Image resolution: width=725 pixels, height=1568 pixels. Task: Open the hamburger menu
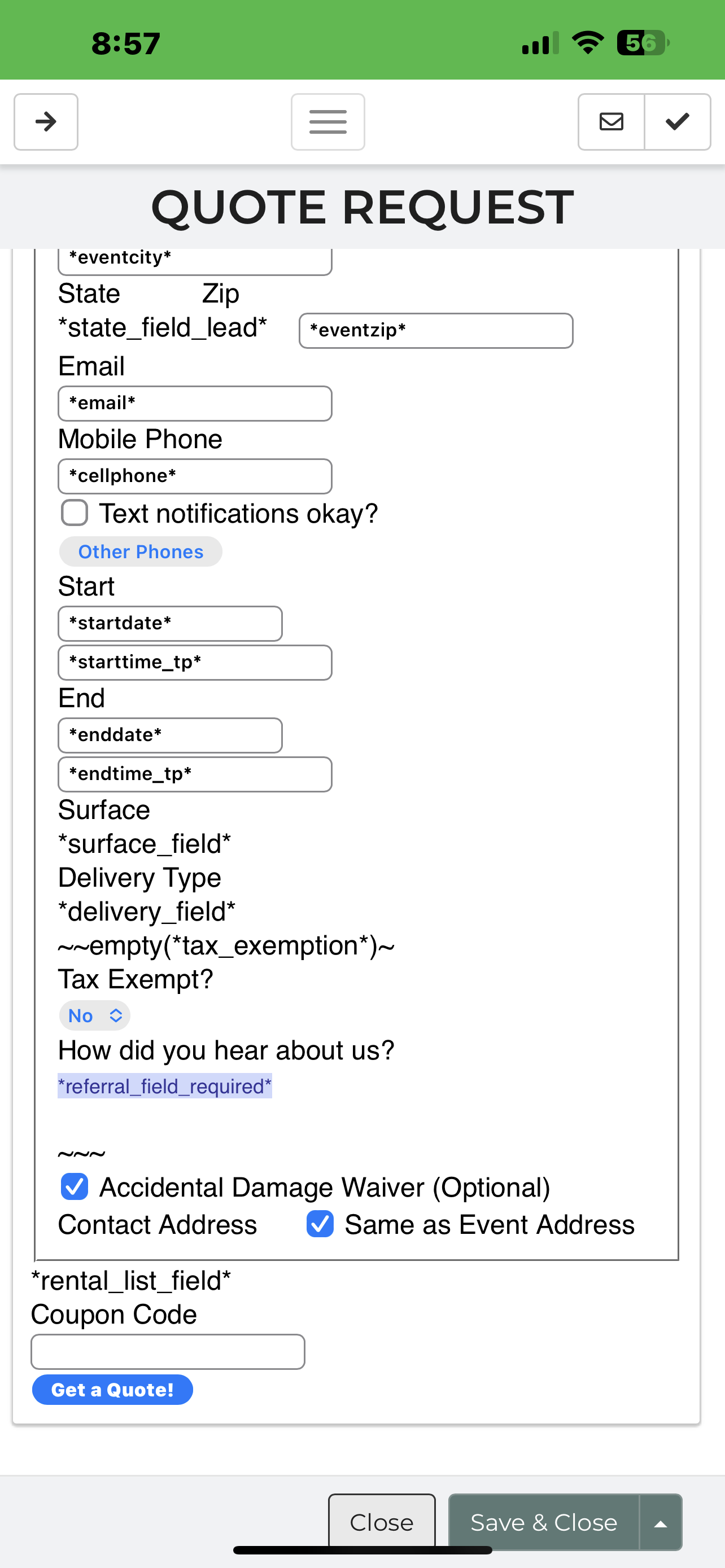[327, 122]
